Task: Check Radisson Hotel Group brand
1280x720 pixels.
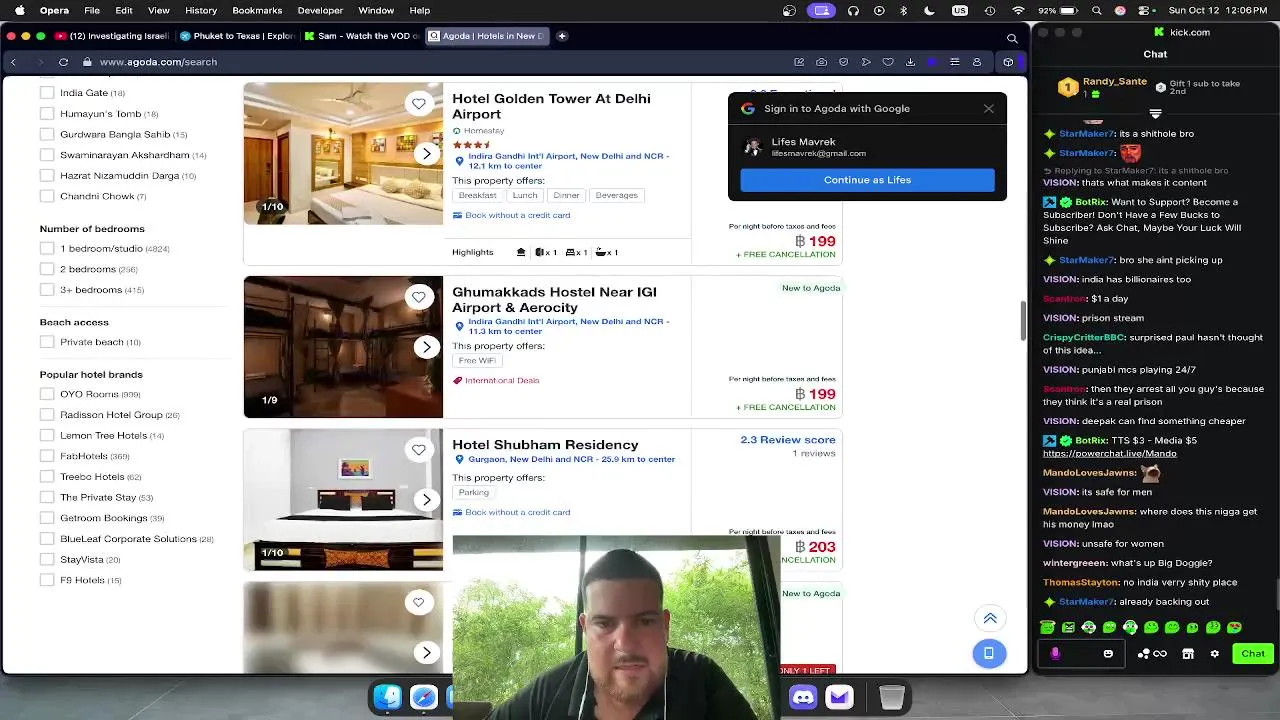Action: pos(47,414)
